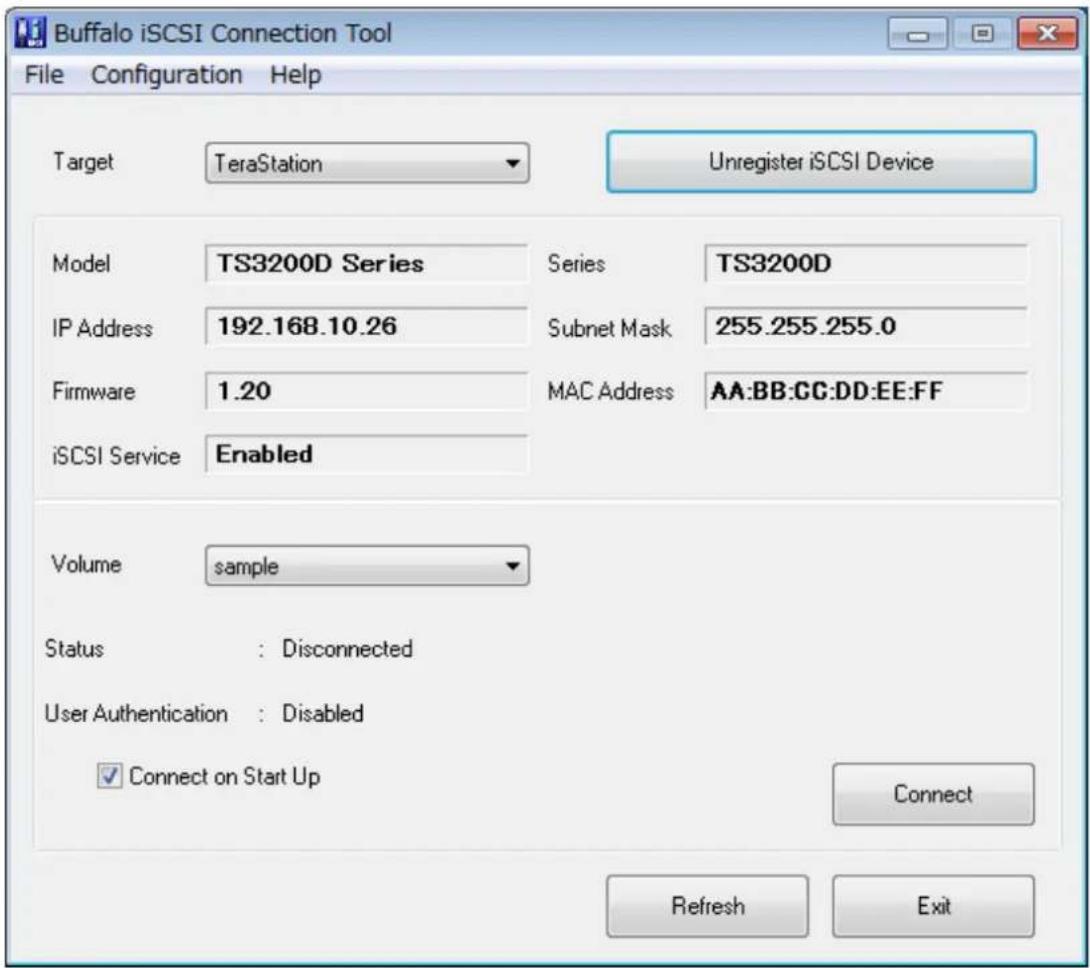Viewport: 1090px width, 968px height.
Task: Click the Refresh button
Action: 707,906
